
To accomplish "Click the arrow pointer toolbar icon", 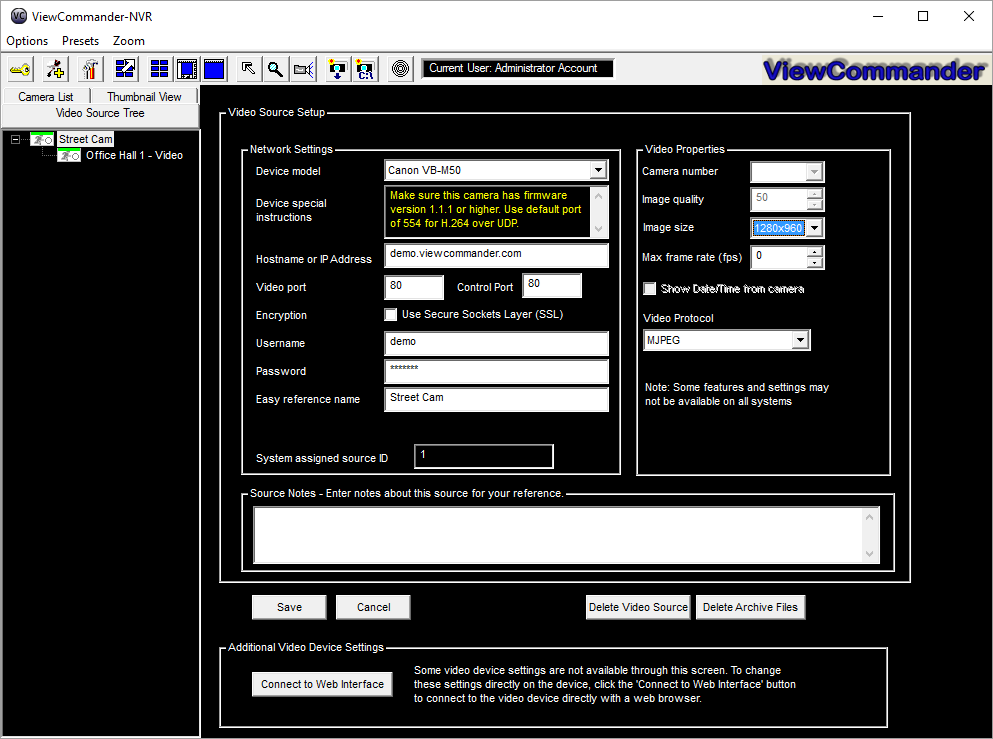I will pyautogui.click(x=248, y=69).
